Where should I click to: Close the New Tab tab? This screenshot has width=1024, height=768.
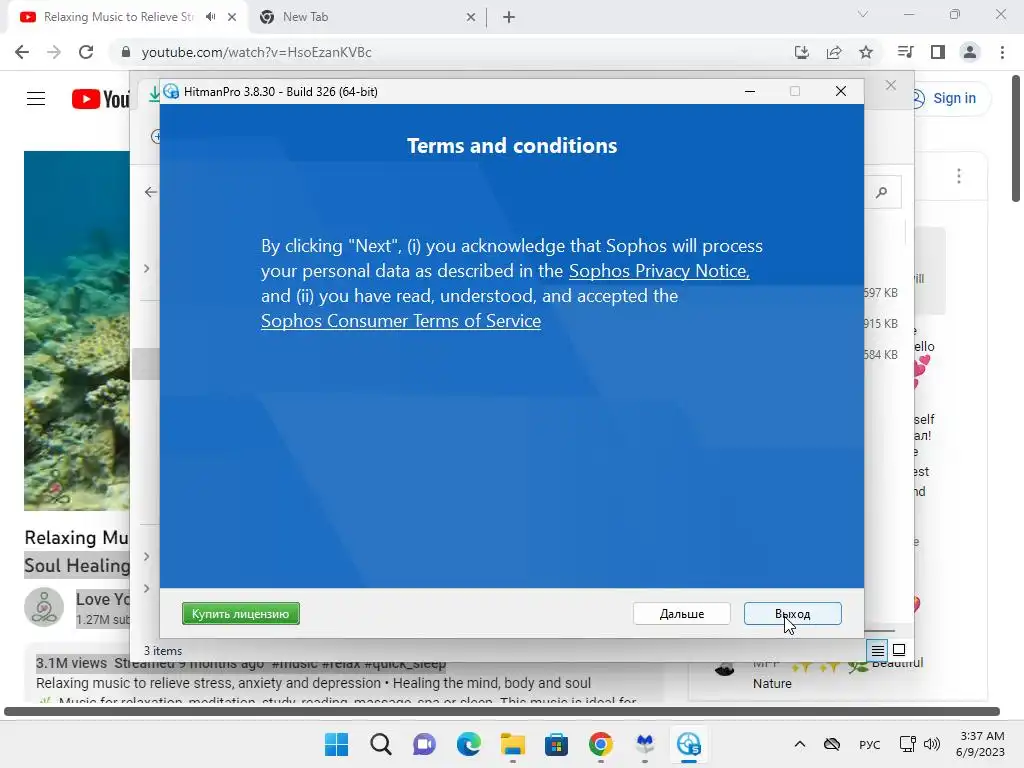coord(471,17)
